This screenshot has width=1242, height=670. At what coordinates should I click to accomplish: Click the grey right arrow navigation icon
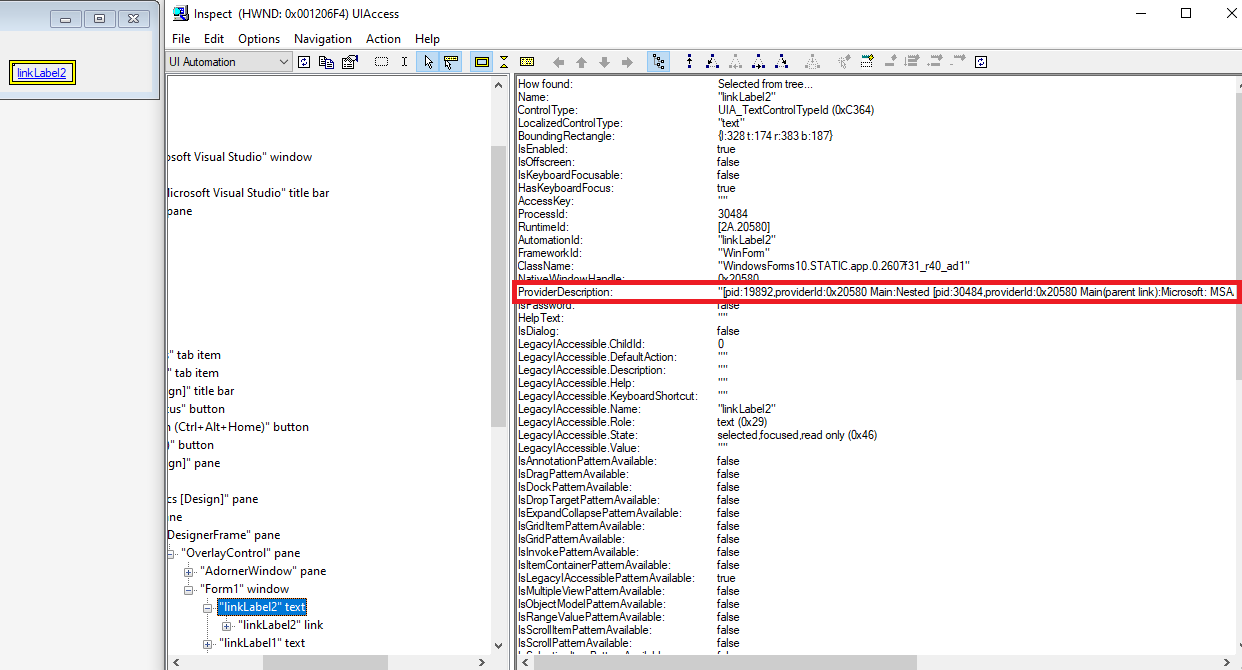coord(627,62)
